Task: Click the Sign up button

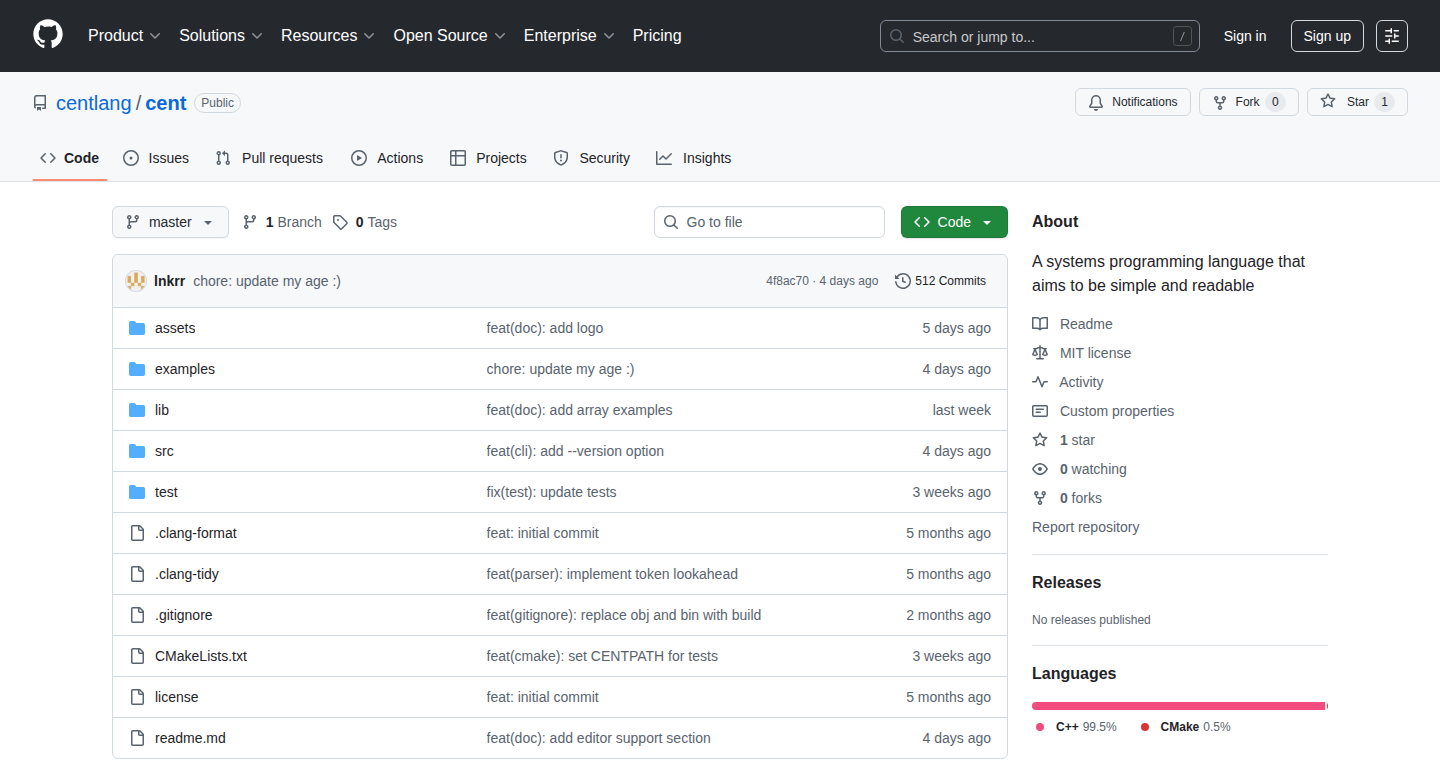Action: point(1327,36)
